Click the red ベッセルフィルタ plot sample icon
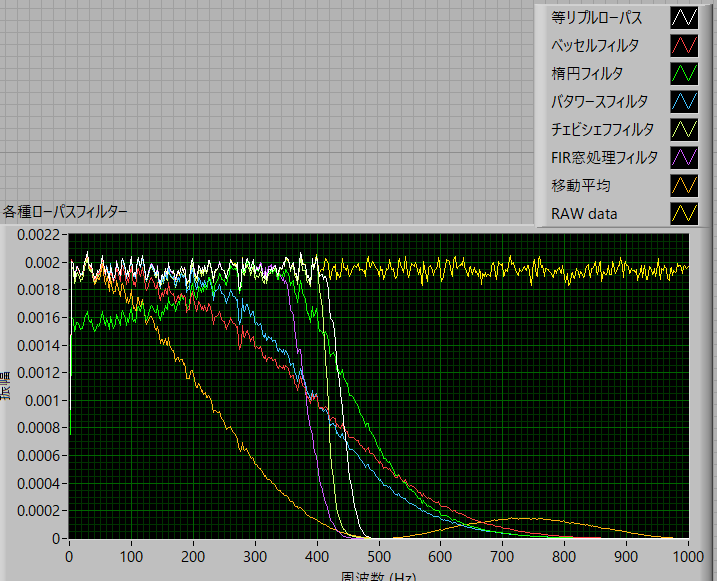This screenshot has width=717, height=581. 684,46
